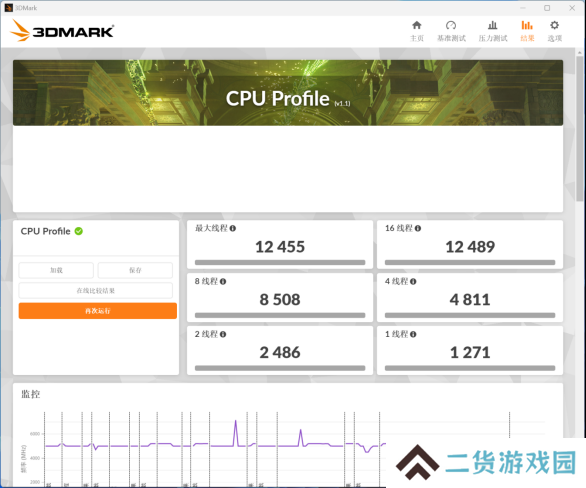Screen dimensions: 586x488
Task: Click the Load (加载) button
Action: [x=56, y=270]
